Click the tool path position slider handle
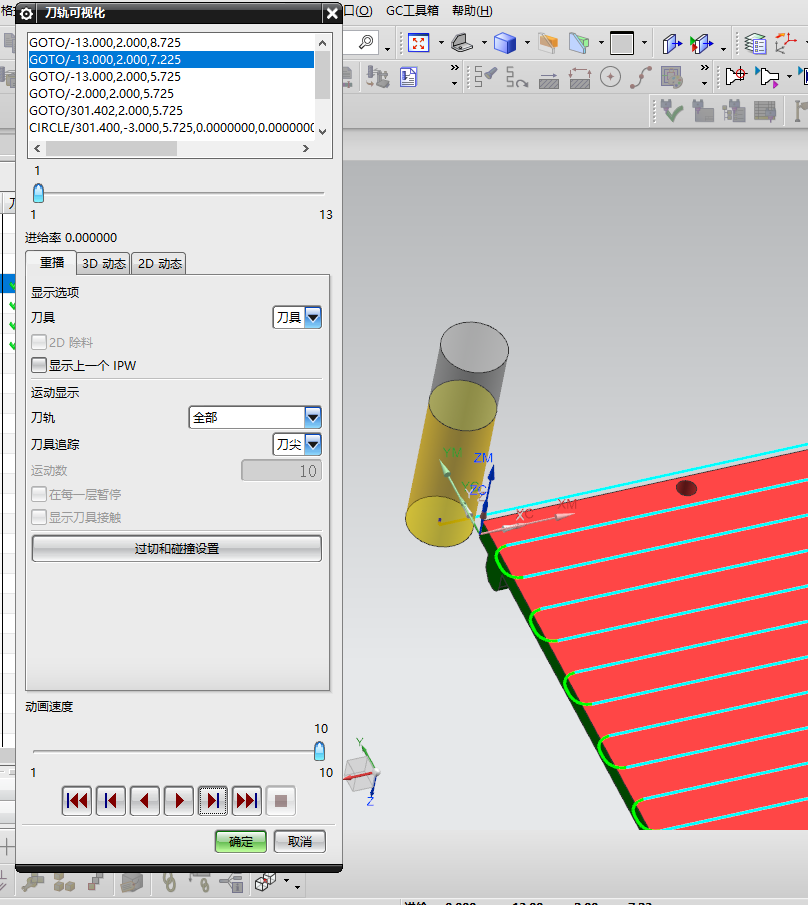 (x=39, y=193)
